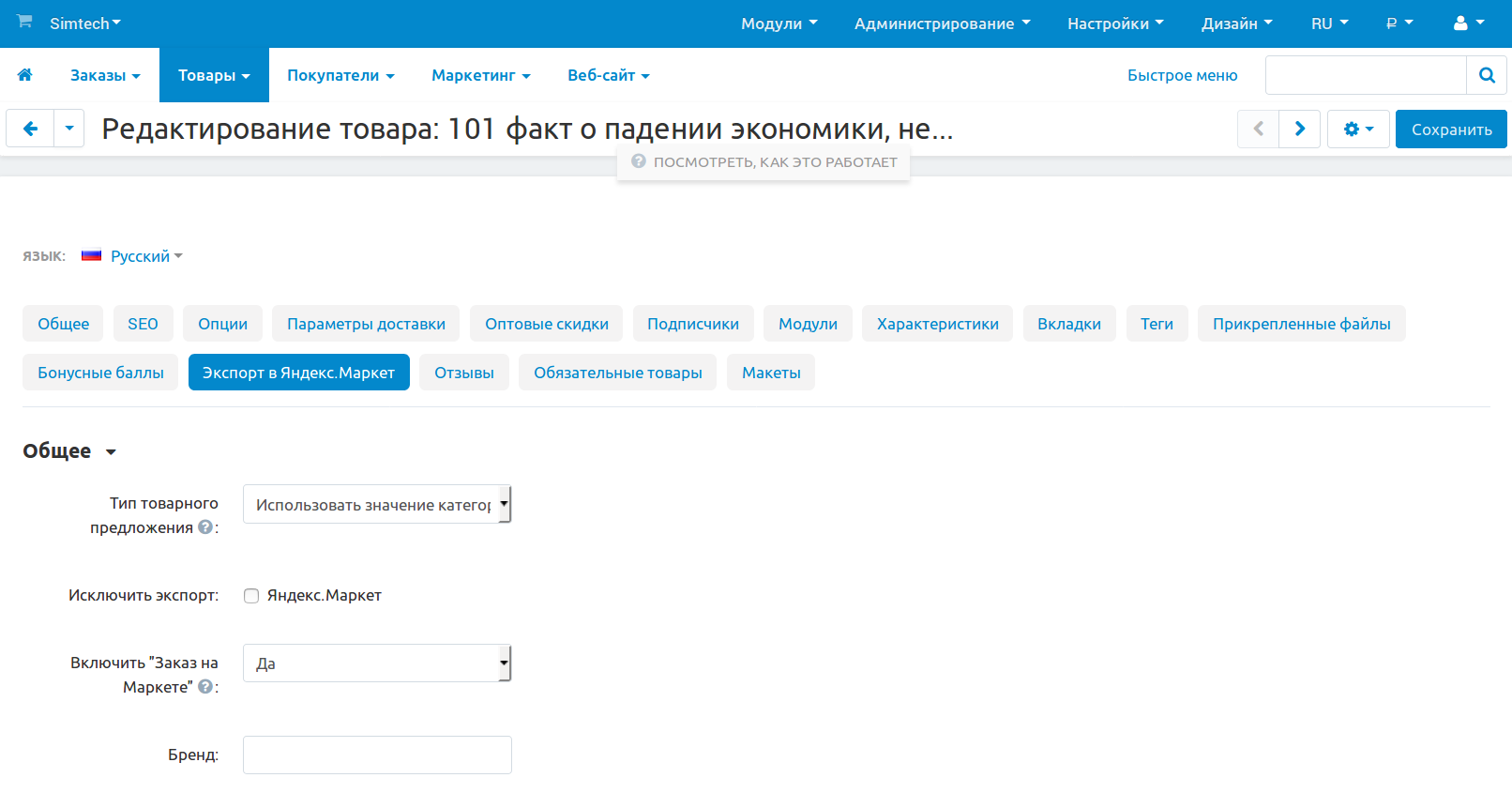The width and height of the screenshot is (1512, 793).
Task: Click the home icon in navigation bar
Action: (25, 75)
